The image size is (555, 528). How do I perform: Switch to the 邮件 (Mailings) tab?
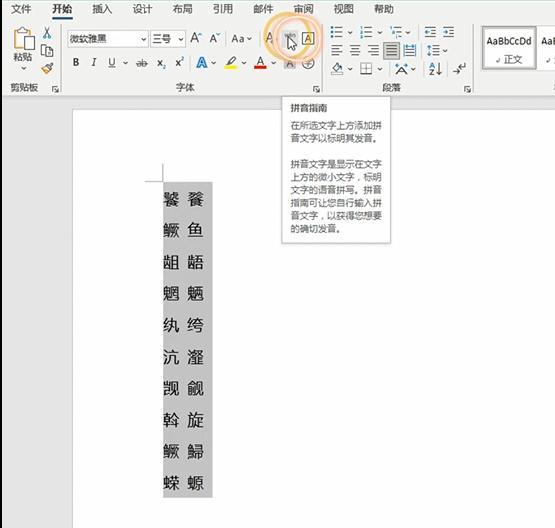pos(263,9)
